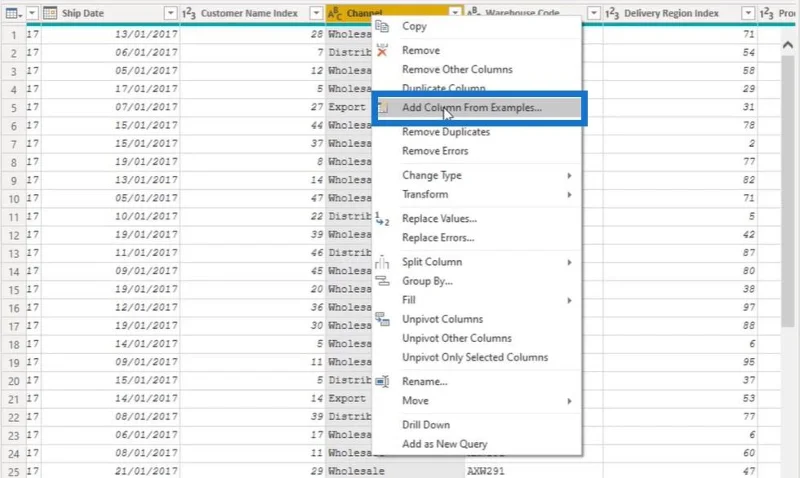This screenshot has height=478, width=800.
Task: Open the Channel column filter dropdown
Action: coord(455,11)
